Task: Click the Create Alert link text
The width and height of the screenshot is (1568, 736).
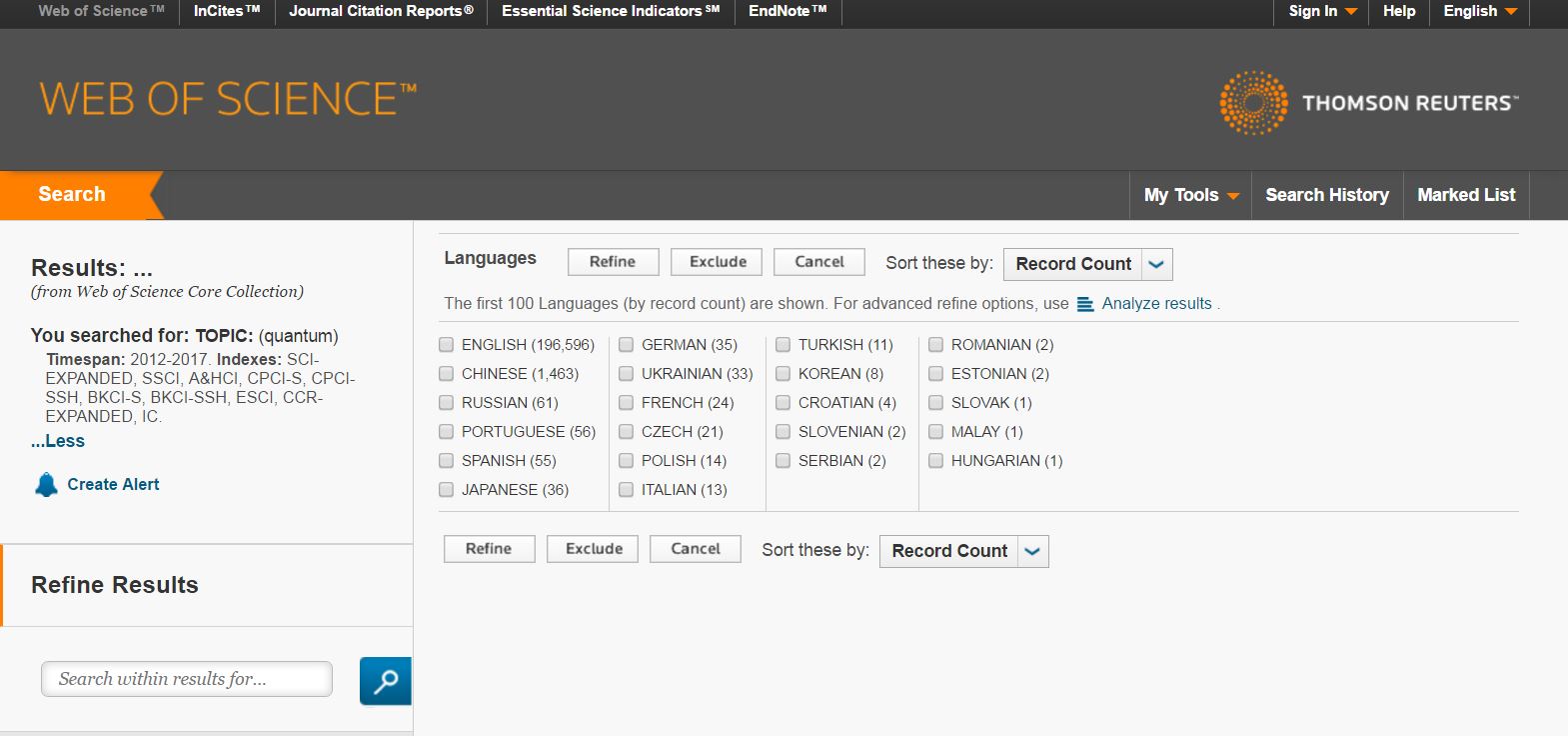Action: [113, 485]
